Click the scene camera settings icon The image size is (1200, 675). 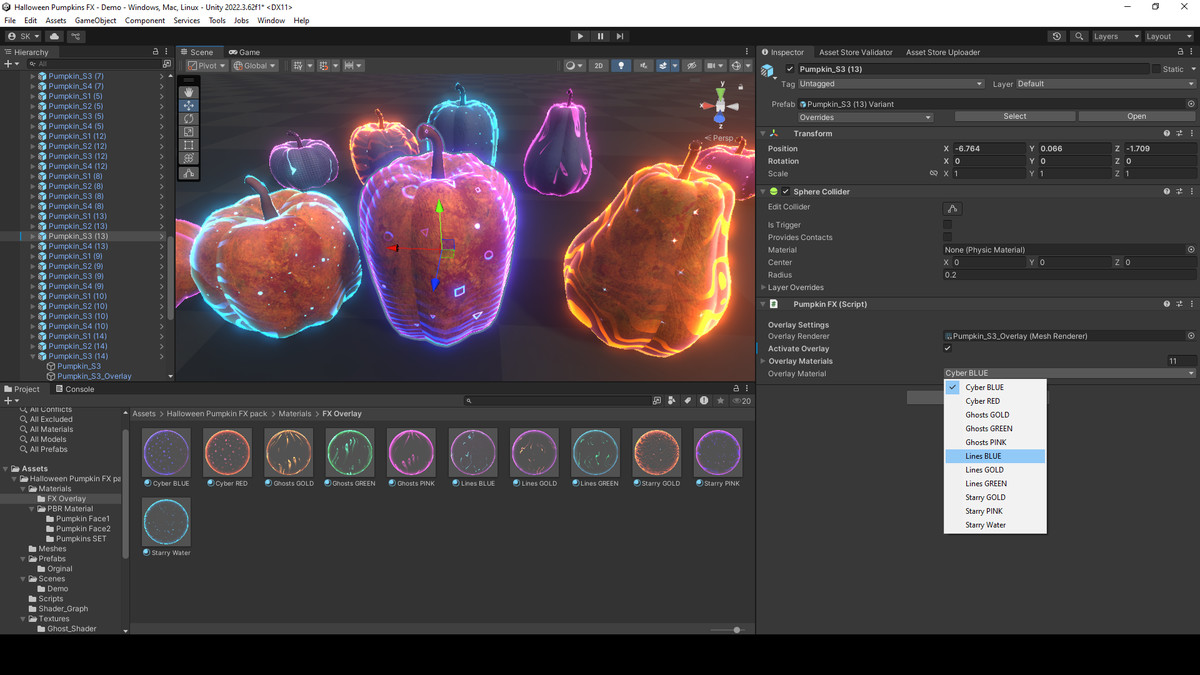tap(715, 66)
